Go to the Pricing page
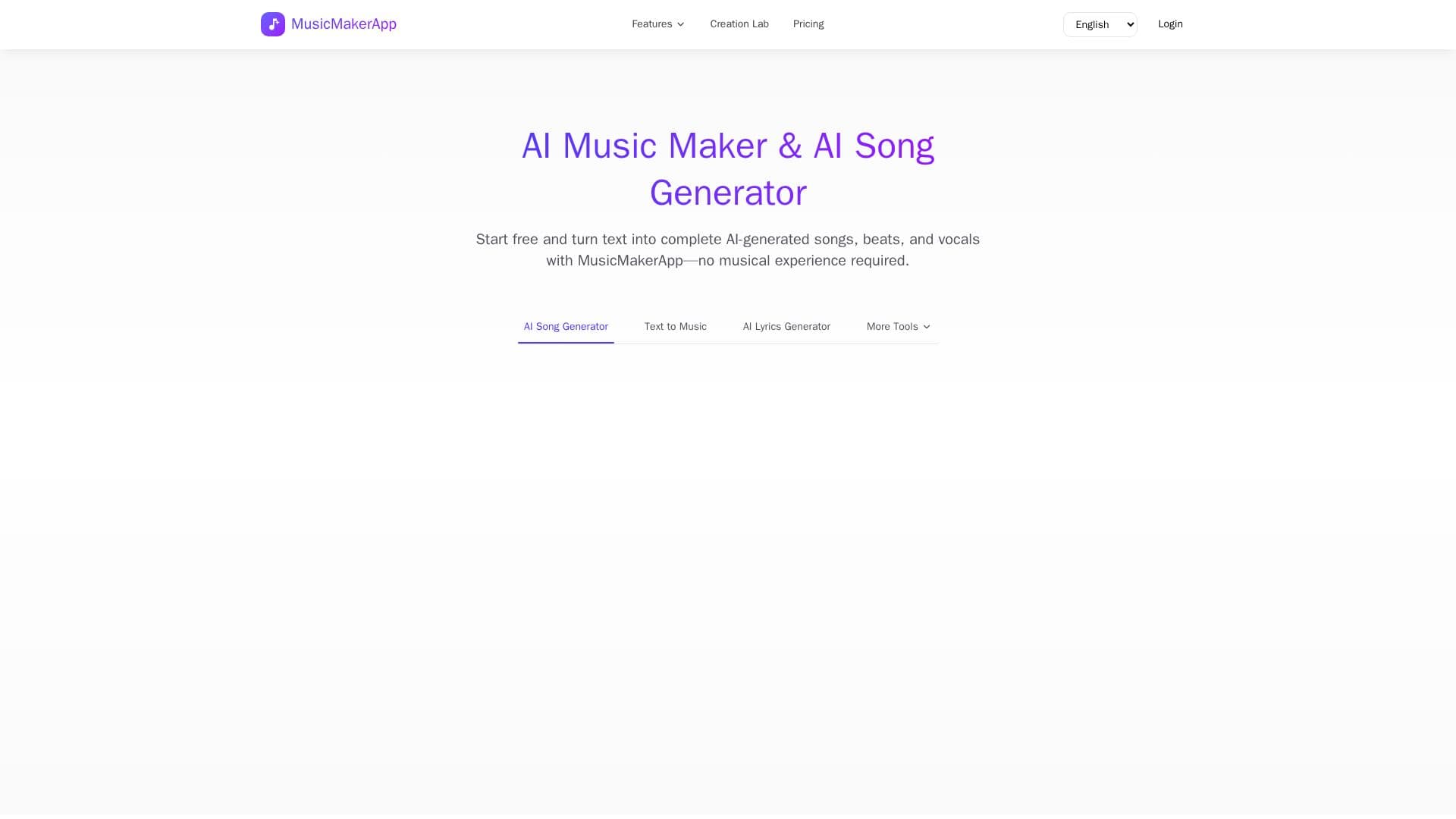The height and width of the screenshot is (819, 1456). click(808, 24)
